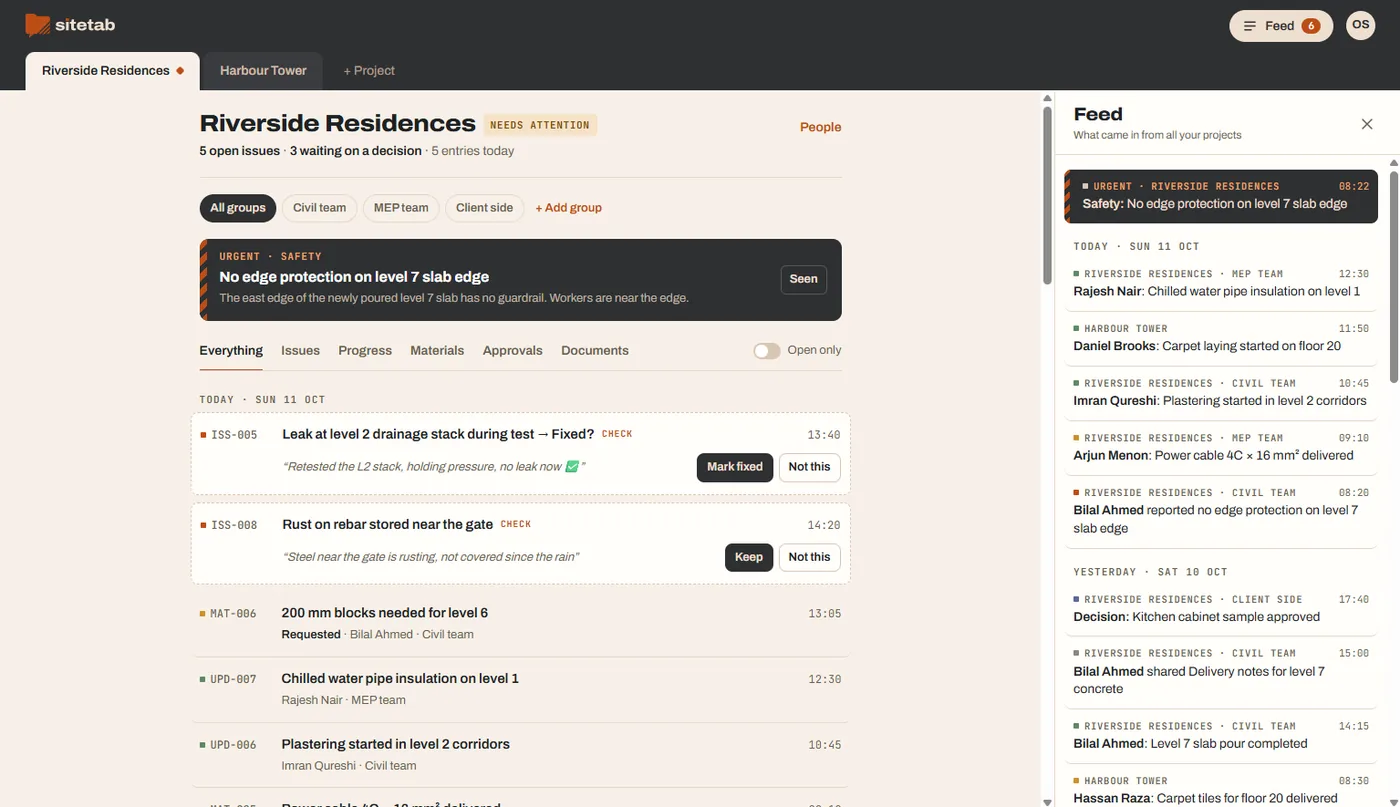1400x807 pixels.
Task: Open Imran Qureshi's plastering feed item
Action: [1221, 393]
